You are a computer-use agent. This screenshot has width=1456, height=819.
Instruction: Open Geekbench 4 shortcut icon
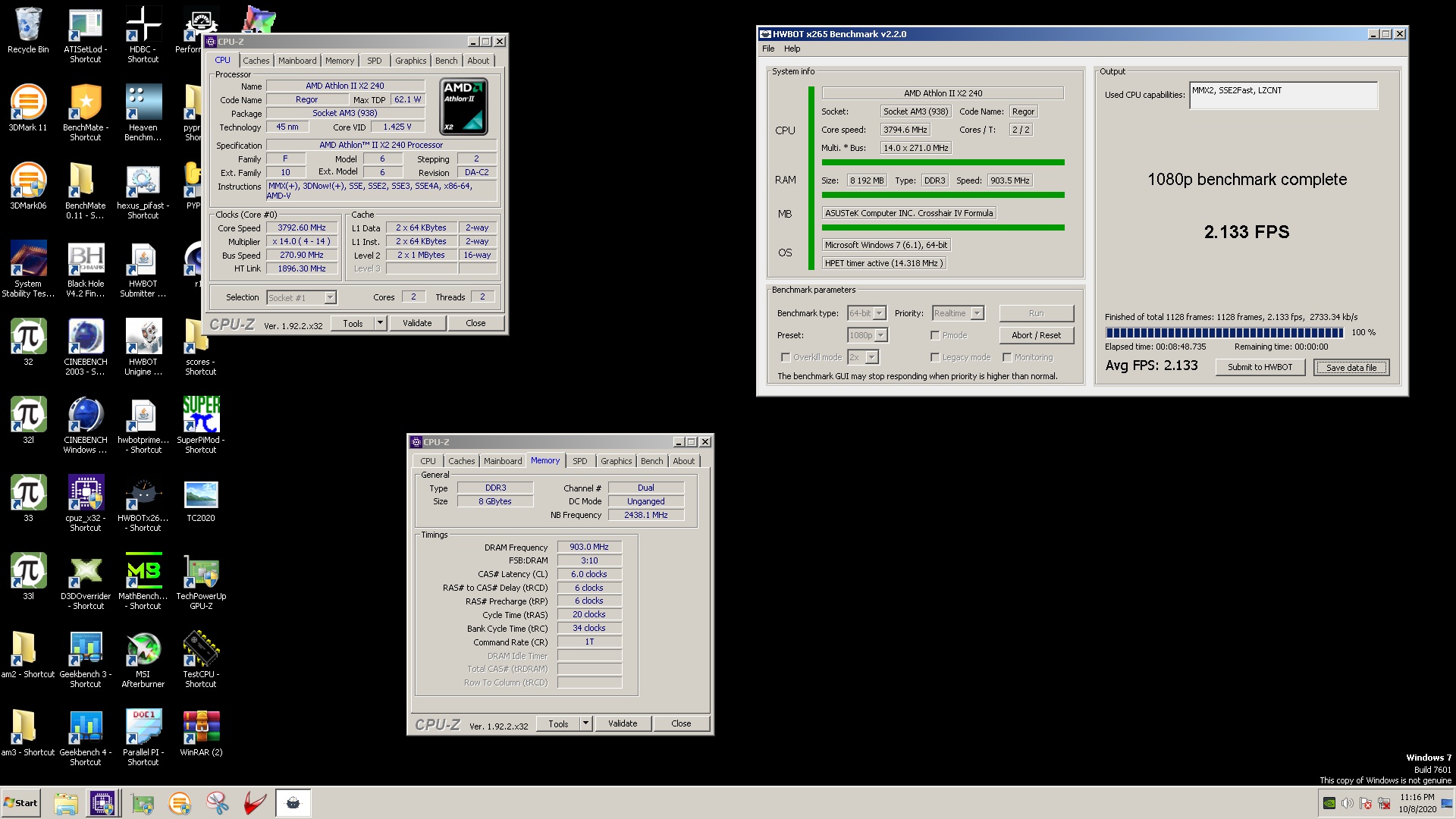coord(86,737)
